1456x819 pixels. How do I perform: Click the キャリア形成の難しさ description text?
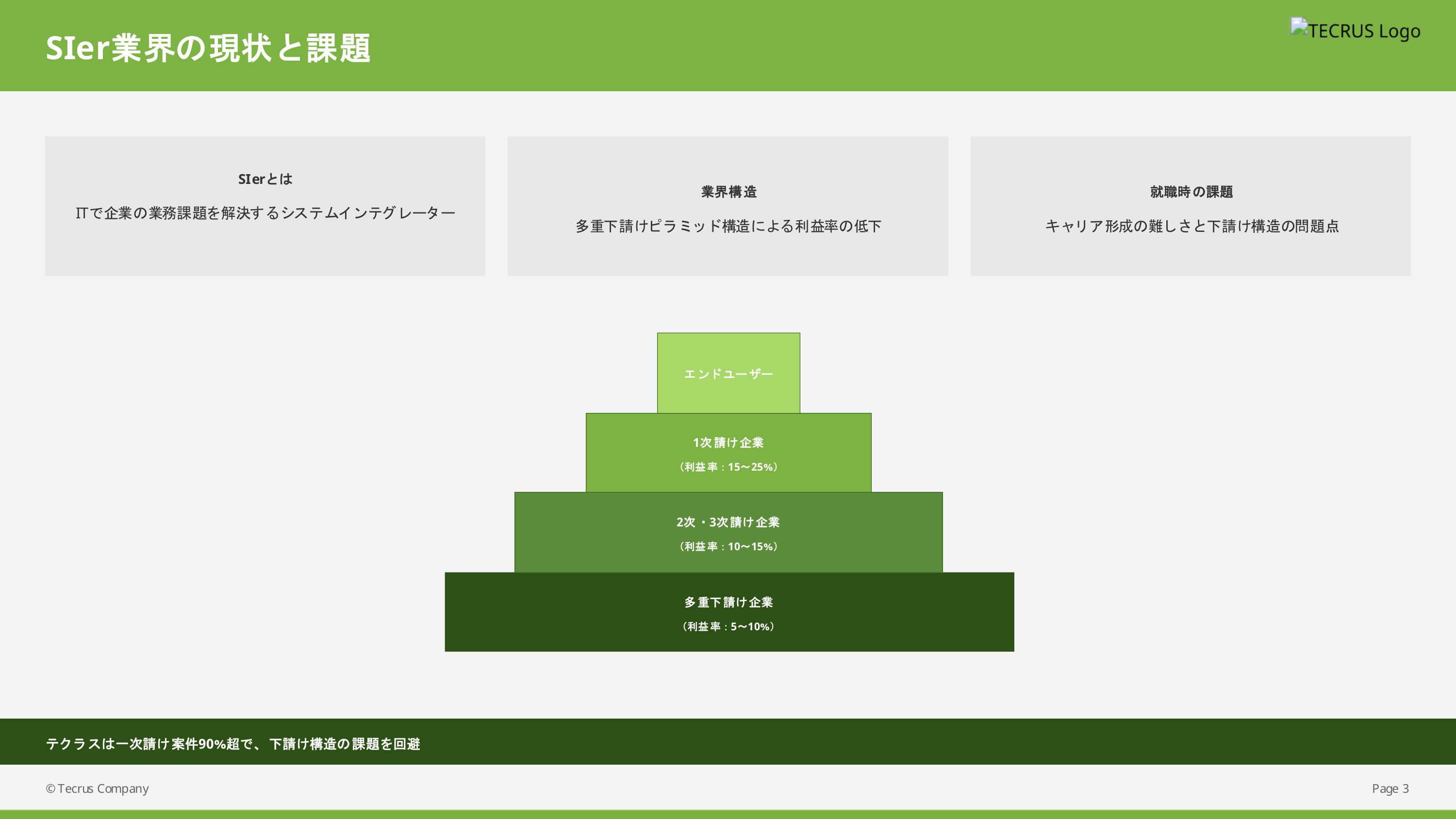(1191, 226)
